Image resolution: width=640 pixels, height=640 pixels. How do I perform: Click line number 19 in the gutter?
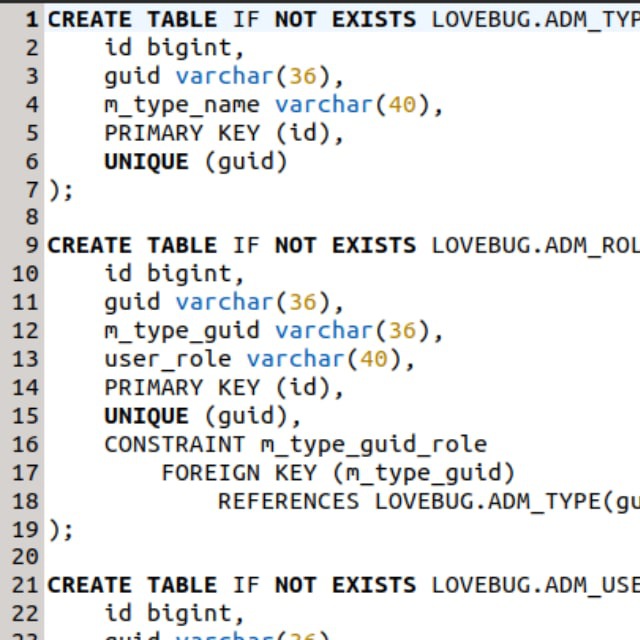tap(25, 530)
